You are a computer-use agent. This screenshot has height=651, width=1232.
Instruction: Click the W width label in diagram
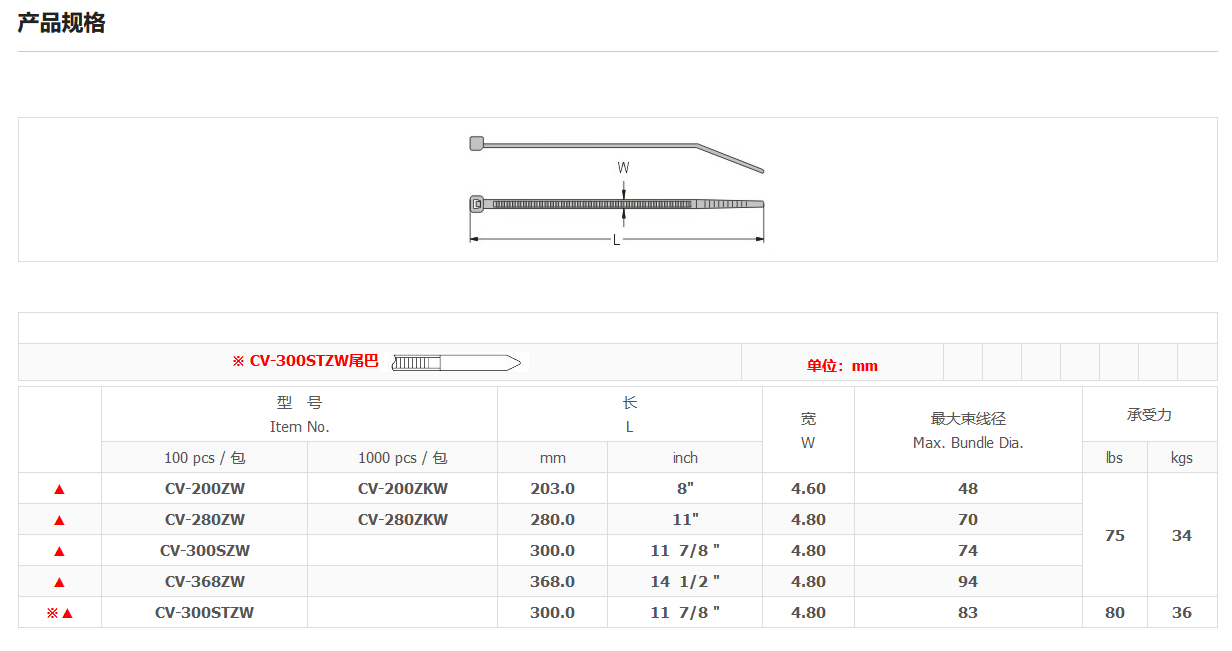(x=623, y=168)
